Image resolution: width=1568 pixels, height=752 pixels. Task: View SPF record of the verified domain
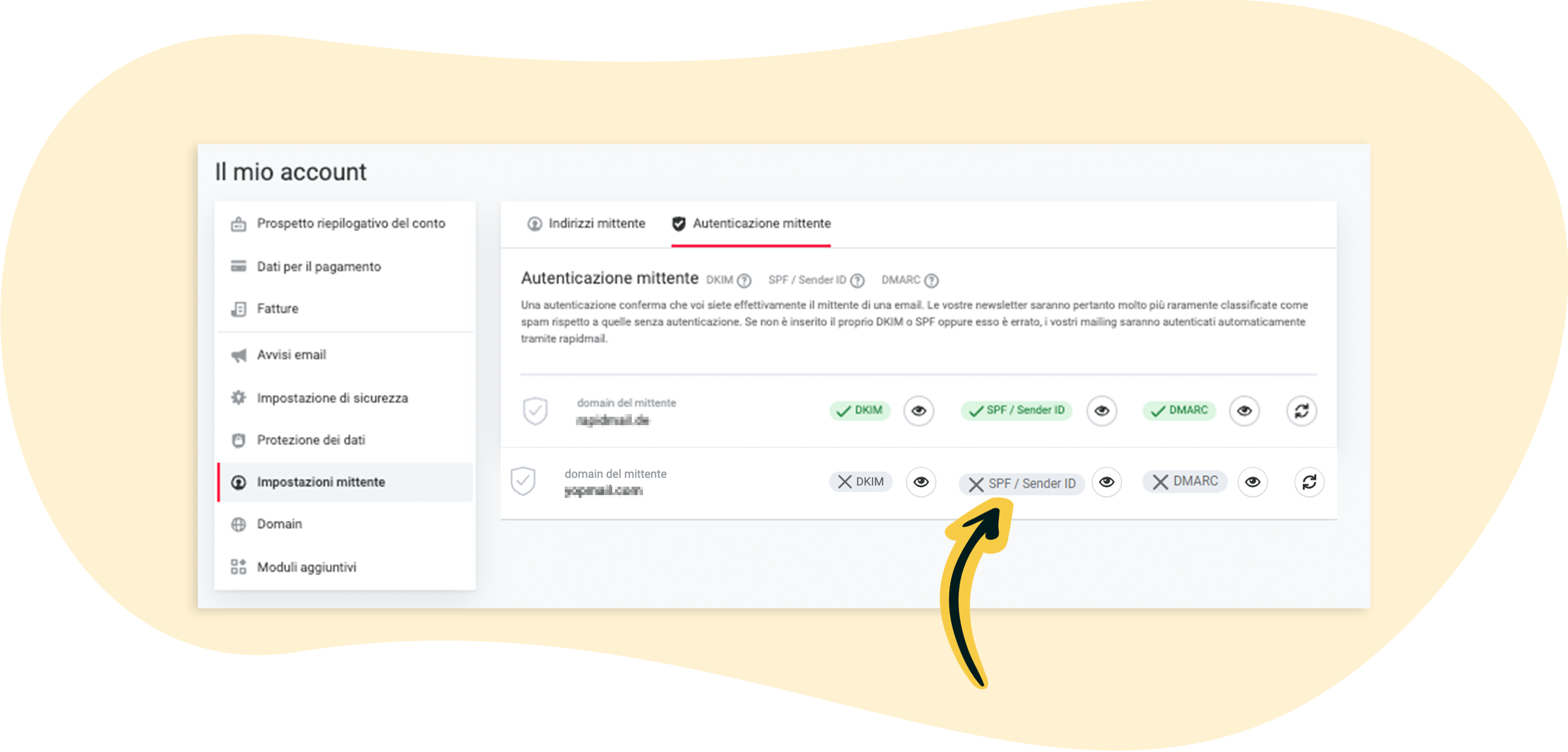[1101, 411]
